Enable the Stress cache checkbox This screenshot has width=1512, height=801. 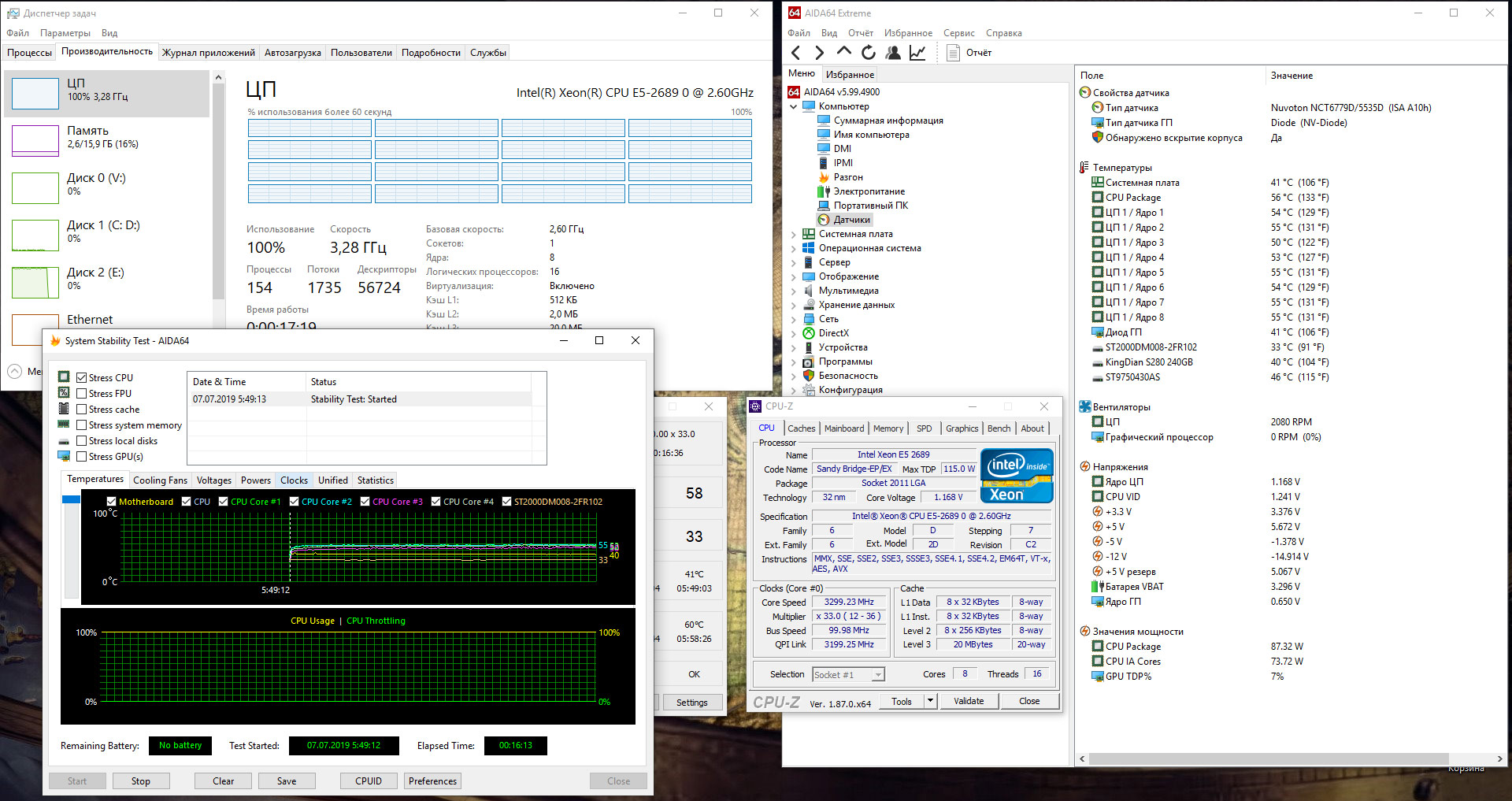pyautogui.click(x=81, y=410)
